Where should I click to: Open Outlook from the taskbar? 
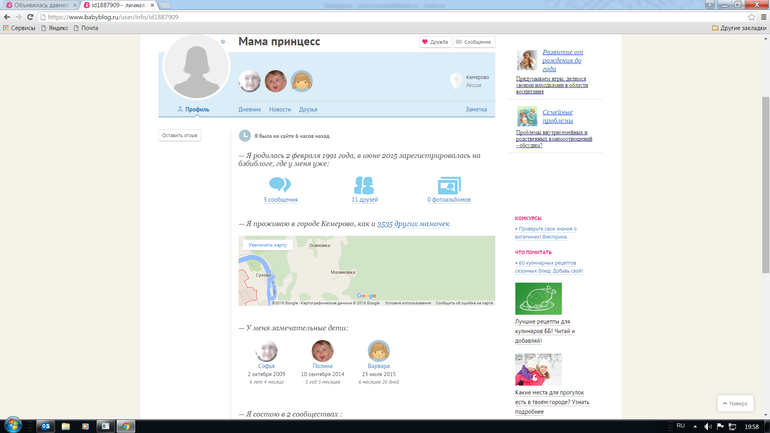click(45, 426)
